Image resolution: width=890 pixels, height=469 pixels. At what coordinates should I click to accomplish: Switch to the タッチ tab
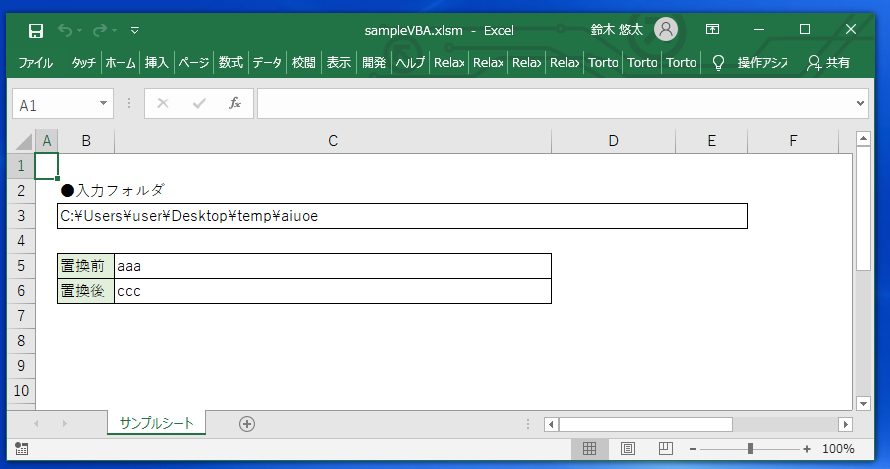[x=83, y=62]
